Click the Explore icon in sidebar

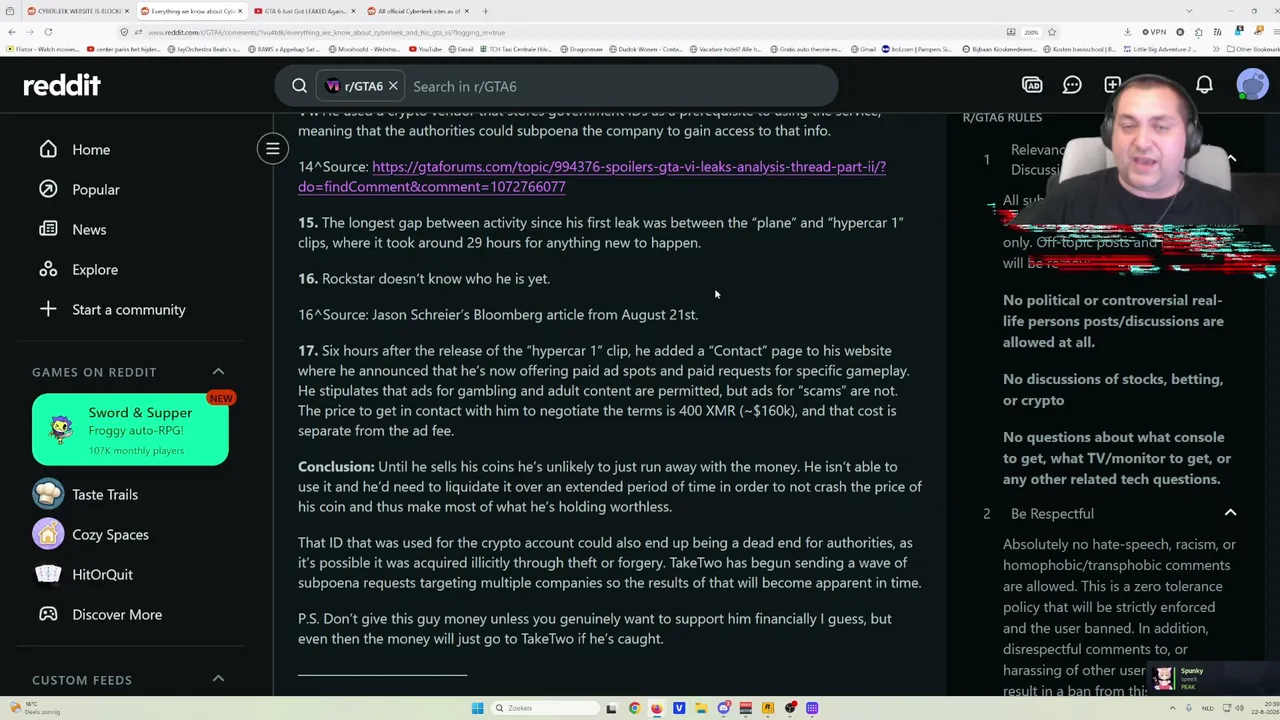[x=48, y=269]
